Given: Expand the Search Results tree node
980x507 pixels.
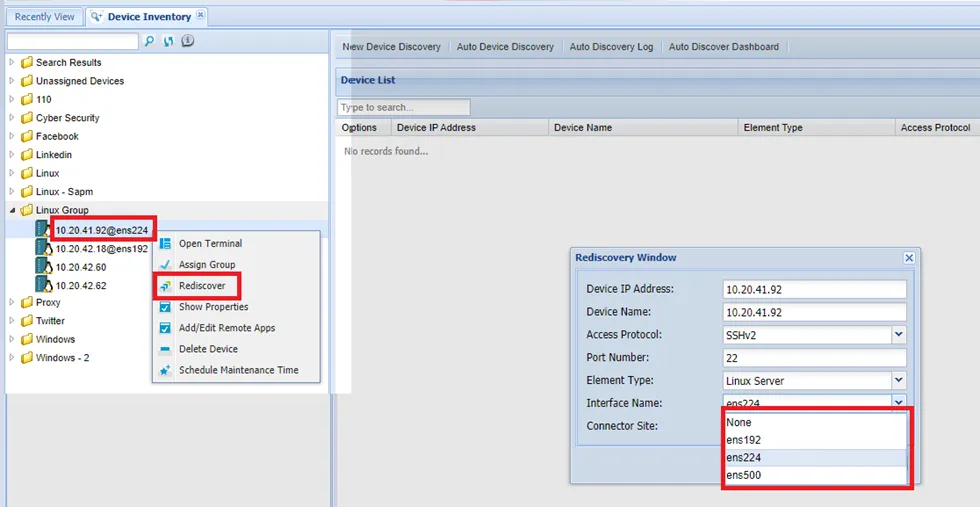Looking at the screenshot, I should point(12,63).
